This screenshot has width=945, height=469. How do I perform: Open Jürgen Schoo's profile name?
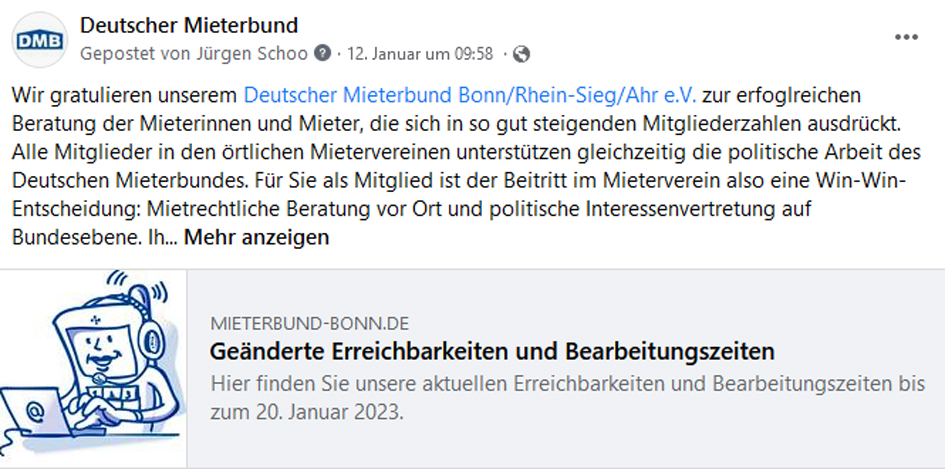pyautogui.click(x=259, y=53)
